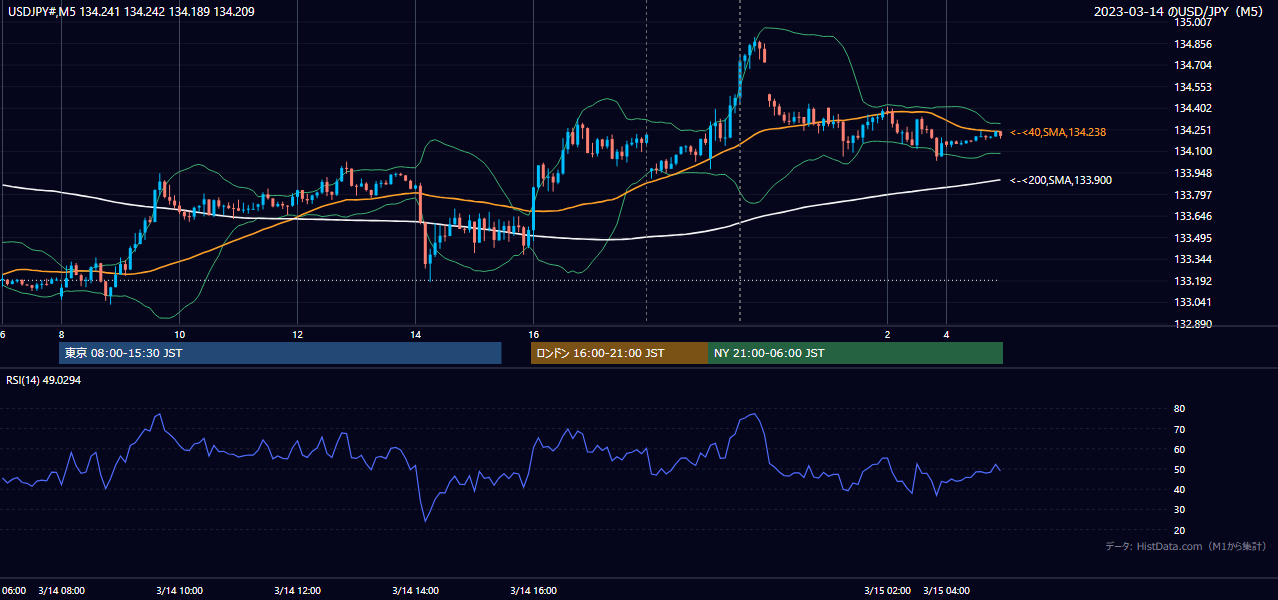Screen dimensions: 1278x600
Task: Click the 3/14 16:00 date label
Action: [x=534, y=590]
